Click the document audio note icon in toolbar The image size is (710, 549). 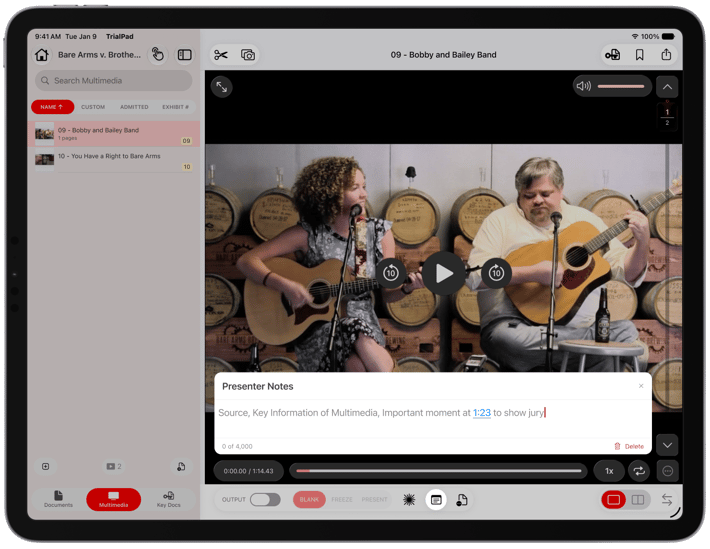[461, 500]
